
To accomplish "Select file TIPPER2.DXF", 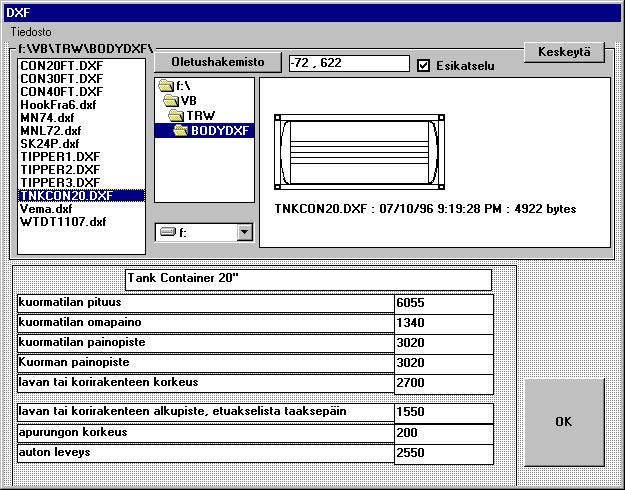I will point(81,170).
